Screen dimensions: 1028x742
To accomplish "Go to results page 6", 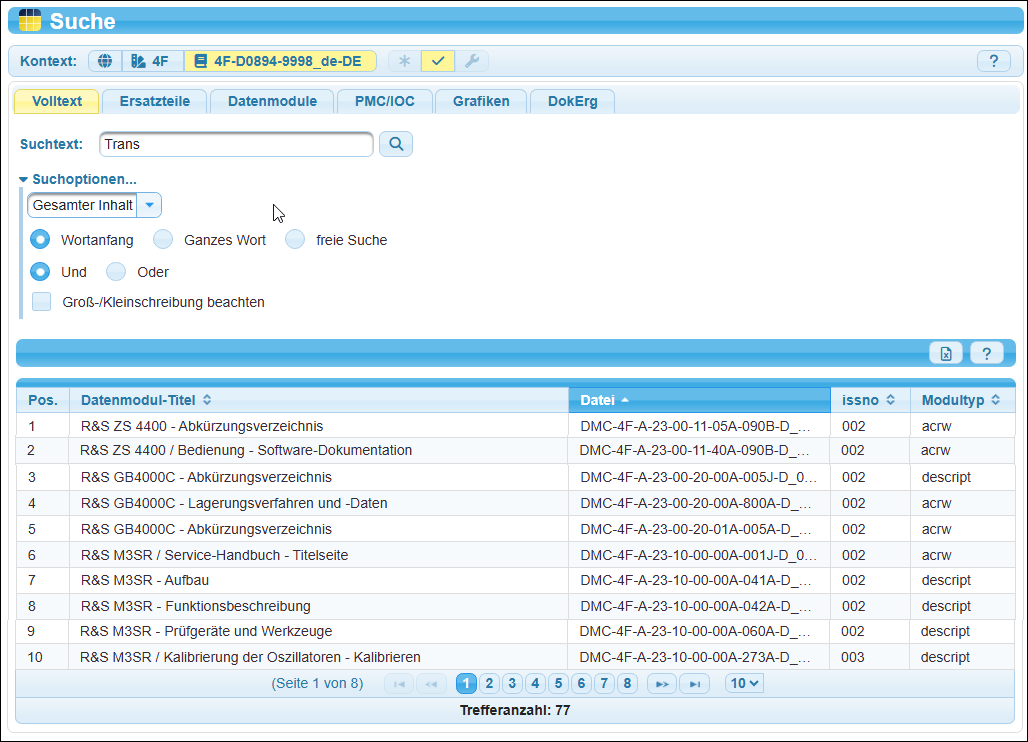I will 581,684.
